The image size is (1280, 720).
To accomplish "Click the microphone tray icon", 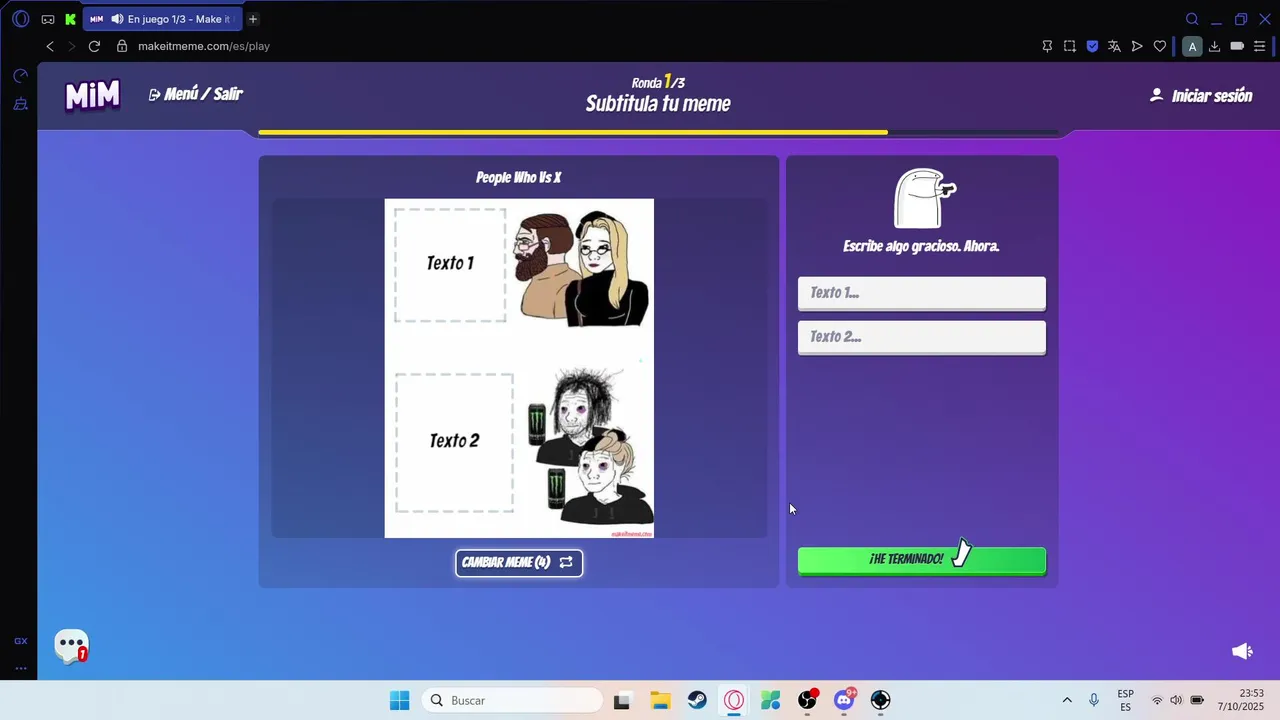I will pos(1094,700).
